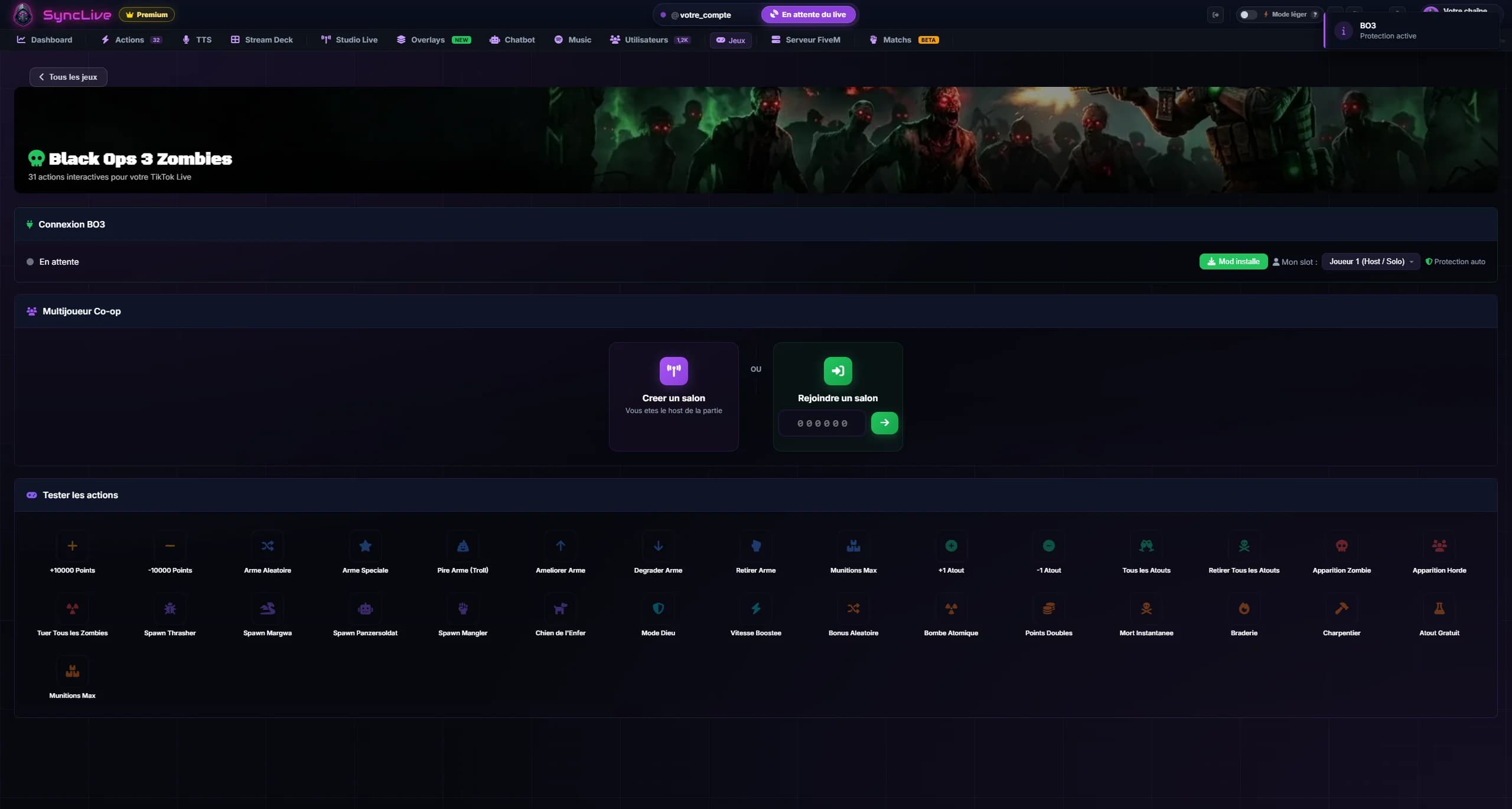This screenshot has height=809, width=1512.
Task: Test the Chien de l'Enfer action
Action: pyautogui.click(x=561, y=609)
